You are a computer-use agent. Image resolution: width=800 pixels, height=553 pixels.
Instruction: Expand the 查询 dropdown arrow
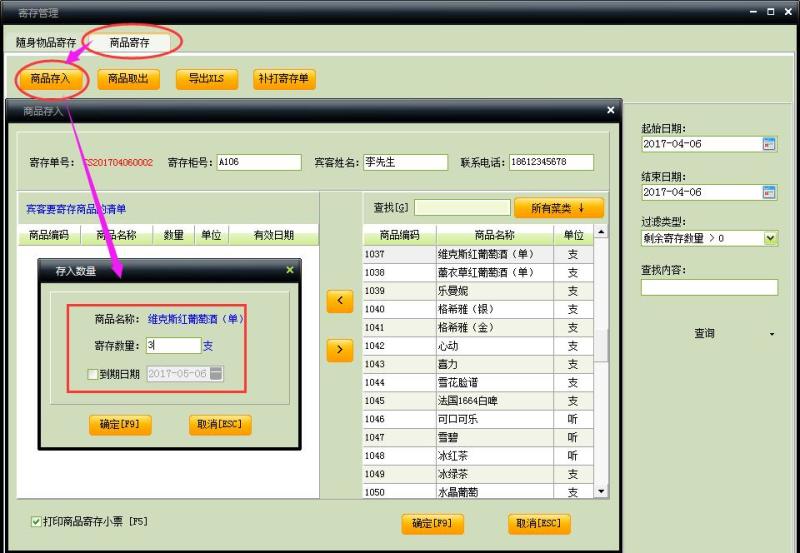771,334
